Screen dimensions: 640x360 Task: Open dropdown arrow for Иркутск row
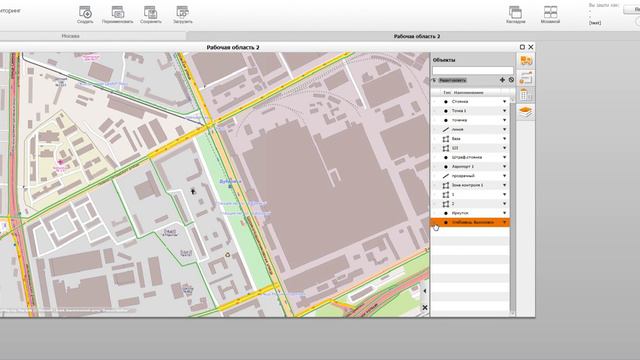click(x=504, y=213)
